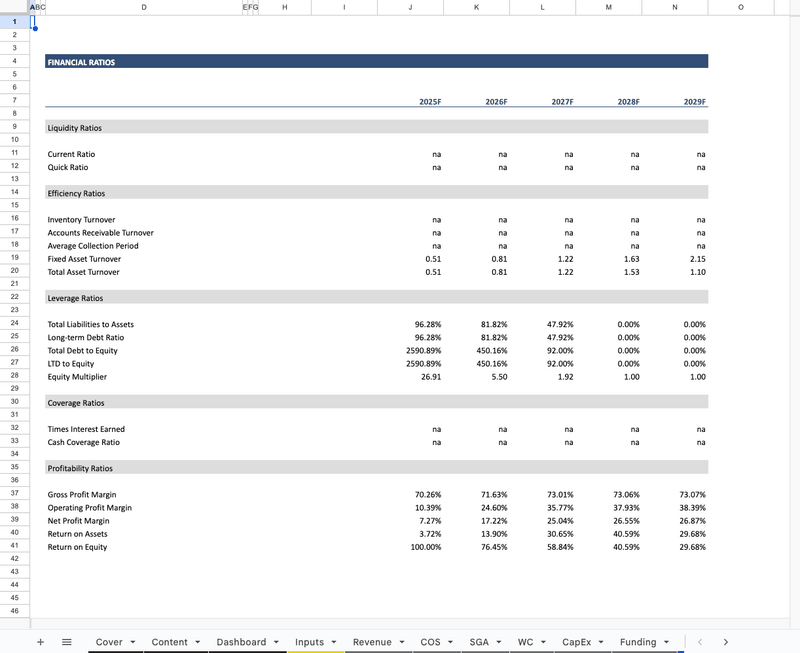This screenshot has height=653, width=800.
Task: Open Cover tab dropdown arrow
Action: 133,642
